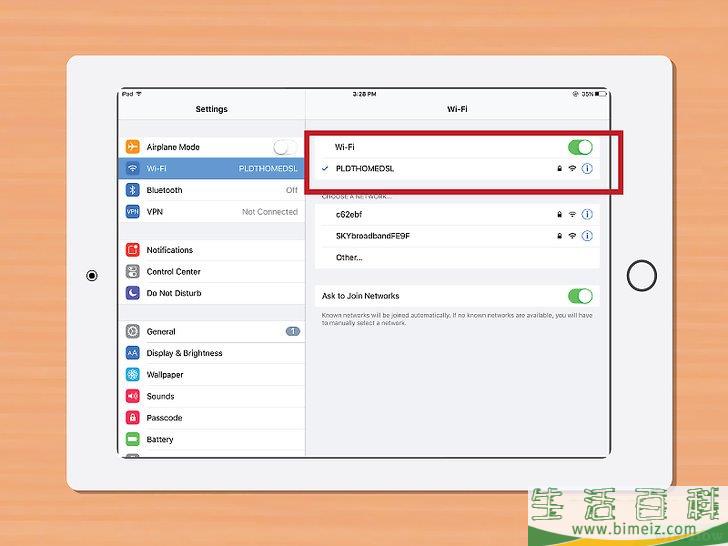Viewport: 728px width, 546px height.
Task: Tap the Sounds speaker icon
Action: coord(132,396)
